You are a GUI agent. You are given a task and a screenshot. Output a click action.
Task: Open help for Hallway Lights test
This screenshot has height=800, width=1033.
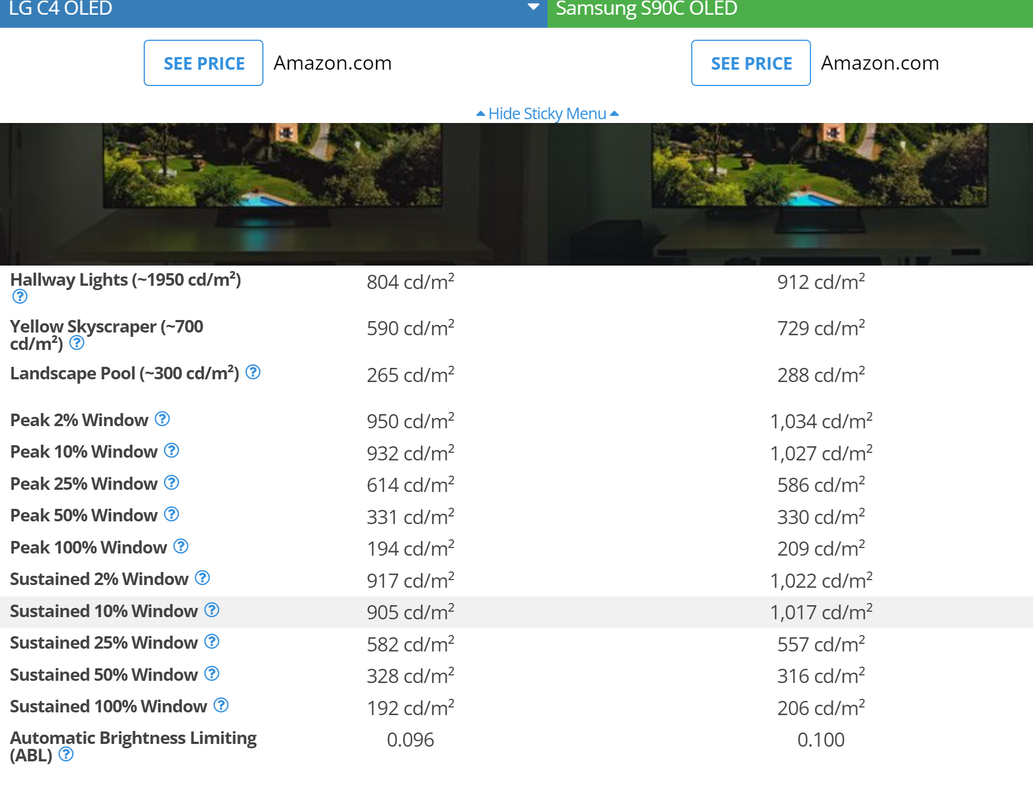(x=20, y=297)
